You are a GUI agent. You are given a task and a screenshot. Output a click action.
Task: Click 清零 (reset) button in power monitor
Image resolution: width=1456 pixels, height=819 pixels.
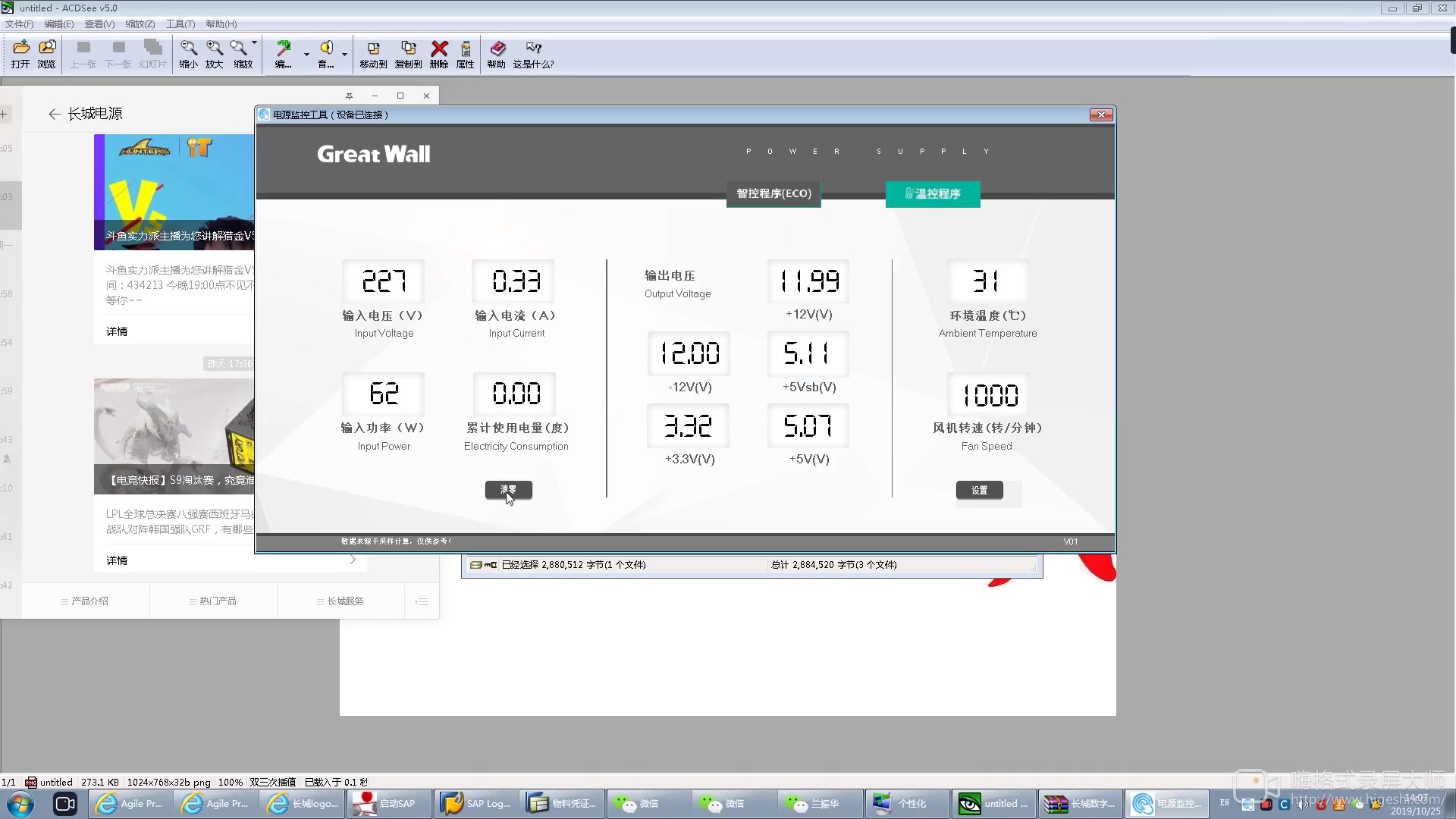point(509,490)
